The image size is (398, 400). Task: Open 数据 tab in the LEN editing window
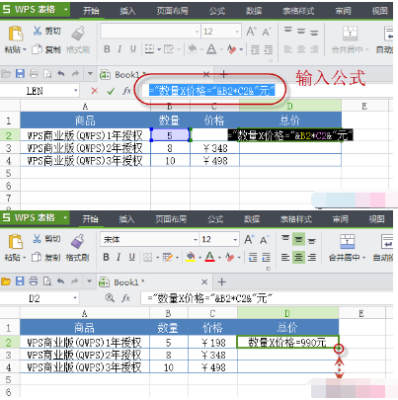coord(254,11)
